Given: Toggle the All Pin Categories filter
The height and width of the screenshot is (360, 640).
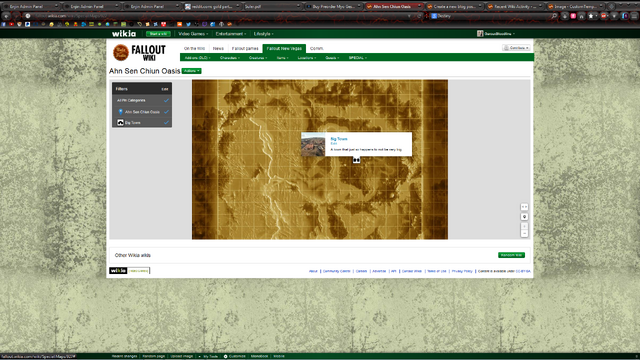Looking at the screenshot, I should 142,100.
